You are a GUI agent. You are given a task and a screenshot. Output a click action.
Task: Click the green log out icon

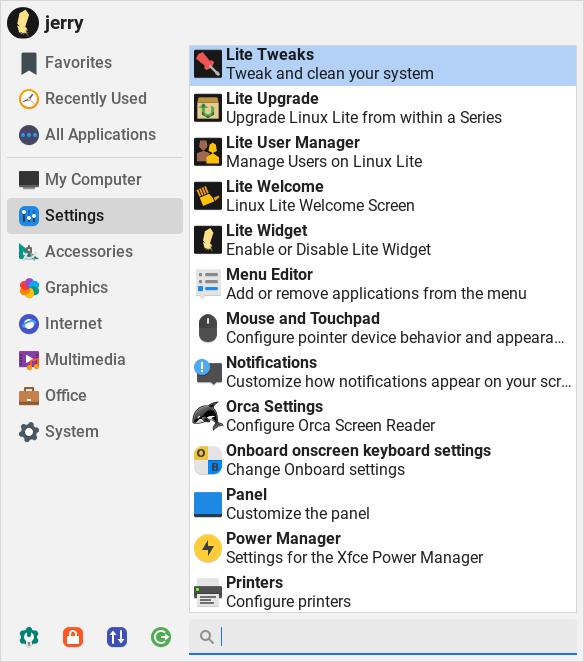click(x=161, y=637)
